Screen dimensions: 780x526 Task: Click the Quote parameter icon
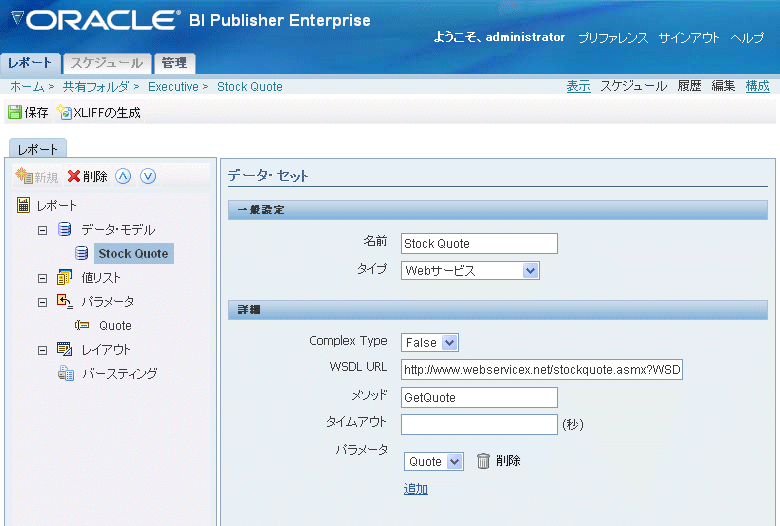82,325
